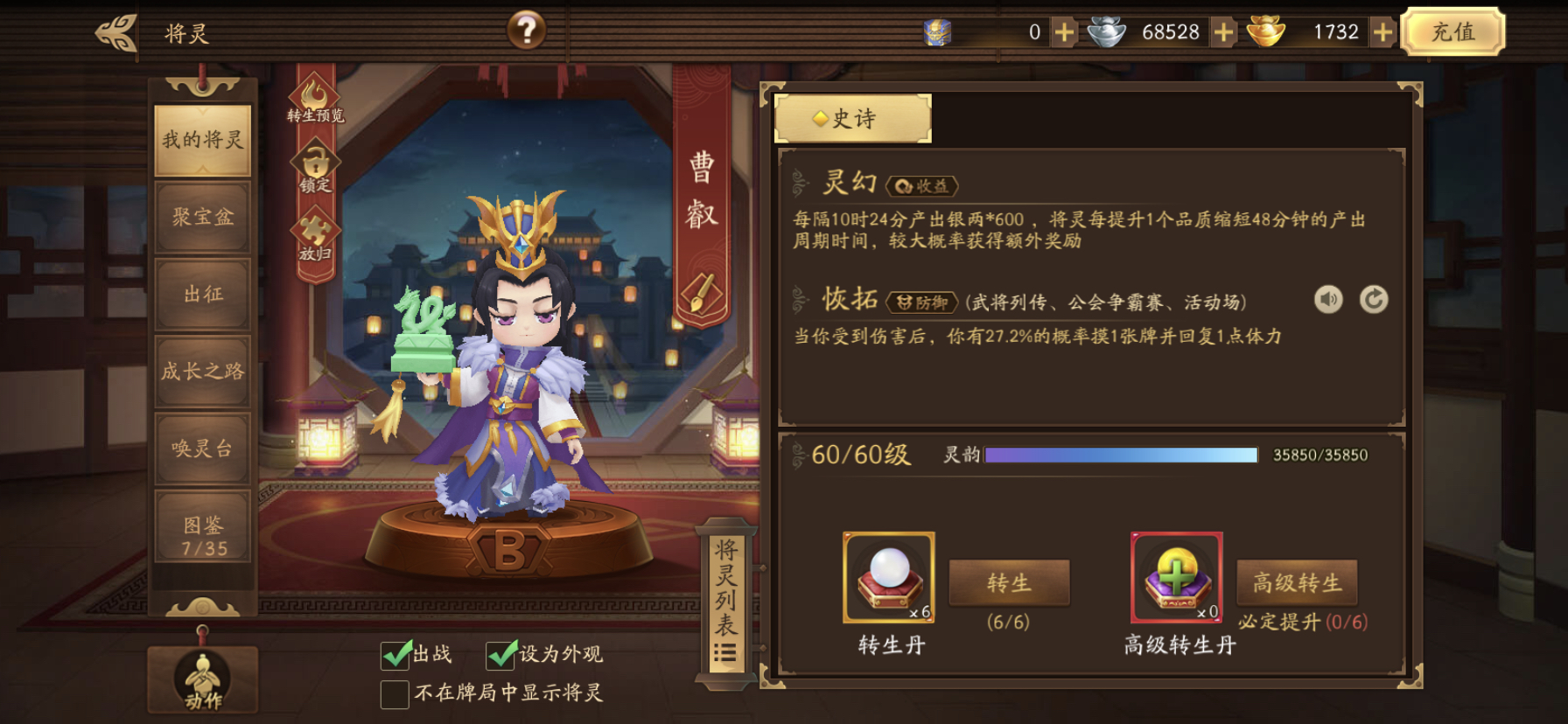Switch to the 聚宝盆 tab

coord(203,217)
